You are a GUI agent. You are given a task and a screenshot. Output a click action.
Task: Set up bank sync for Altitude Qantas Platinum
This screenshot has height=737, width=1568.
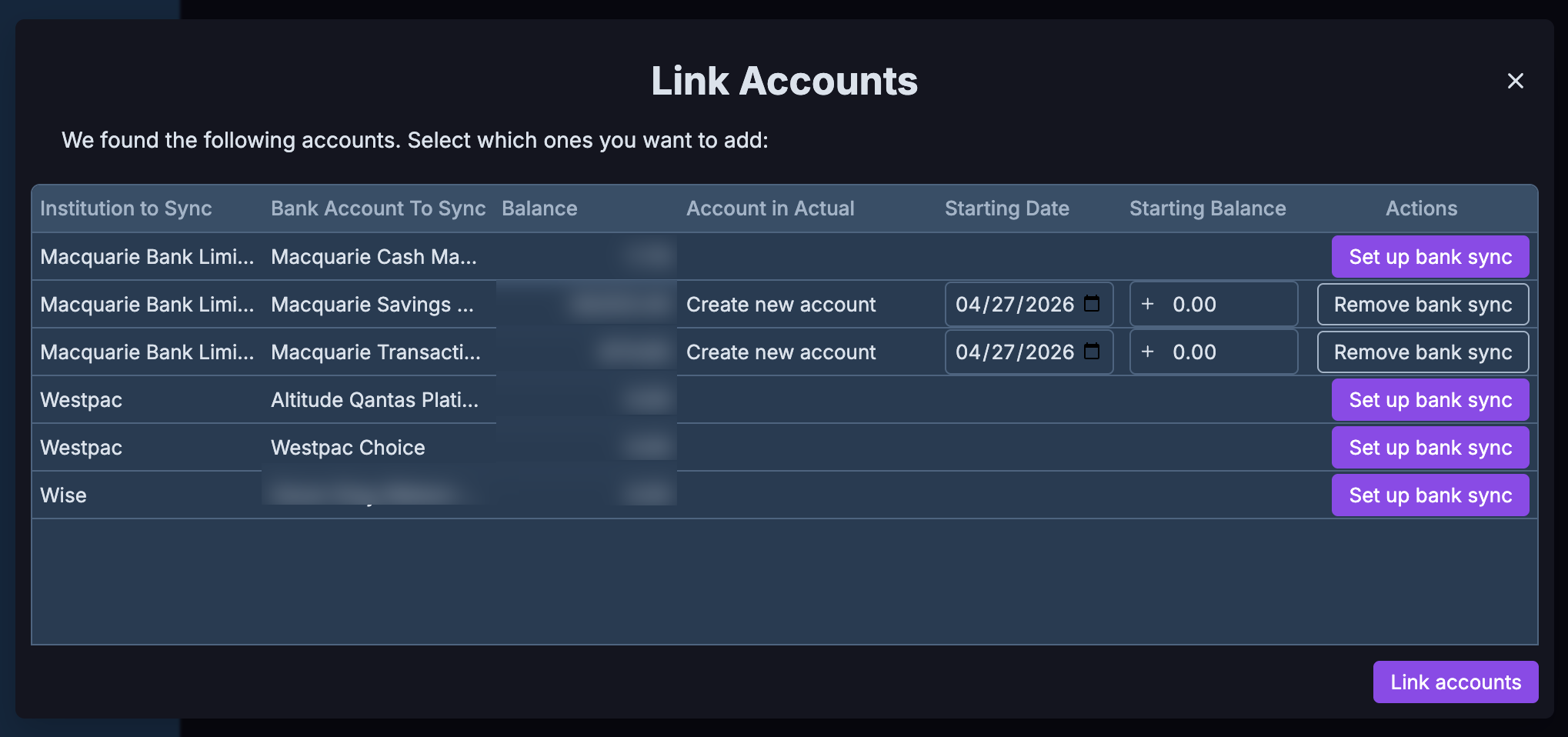pyautogui.click(x=1430, y=399)
